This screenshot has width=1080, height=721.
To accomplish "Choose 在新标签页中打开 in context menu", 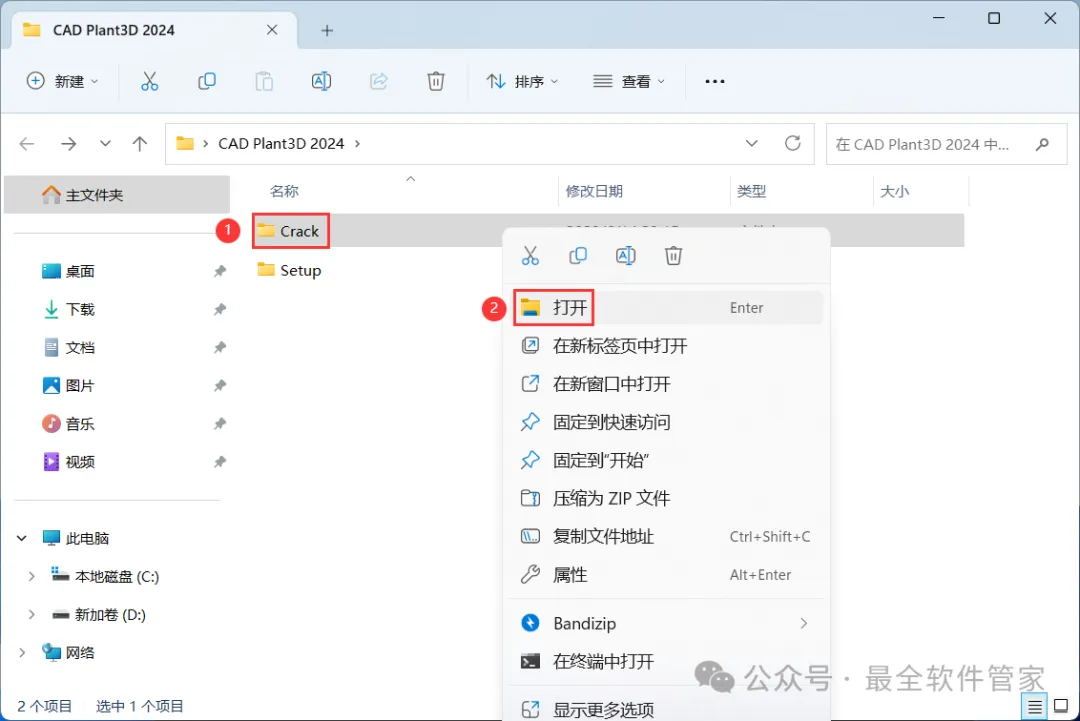I will [665, 346].
